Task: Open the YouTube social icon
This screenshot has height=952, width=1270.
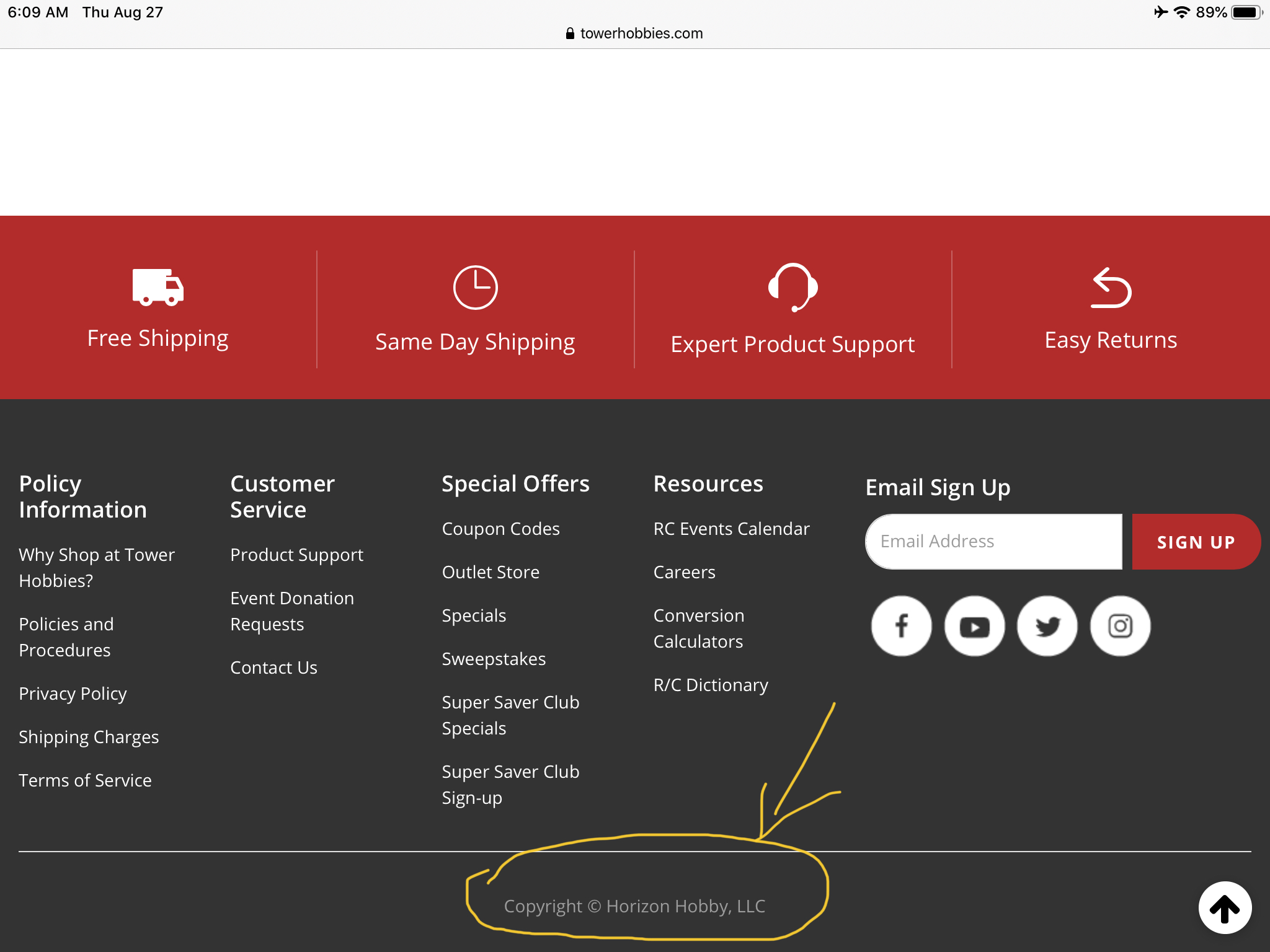Action: pos(974,626)
